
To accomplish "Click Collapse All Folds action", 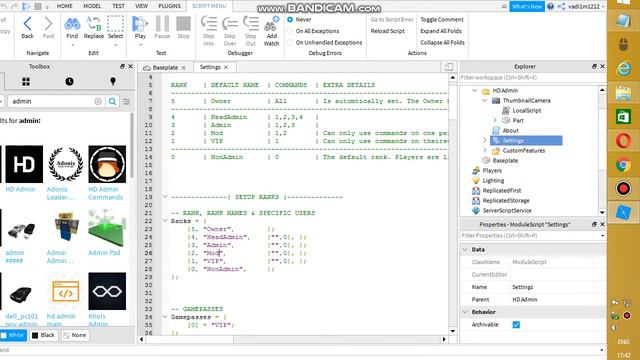I will tap(442, 42).
